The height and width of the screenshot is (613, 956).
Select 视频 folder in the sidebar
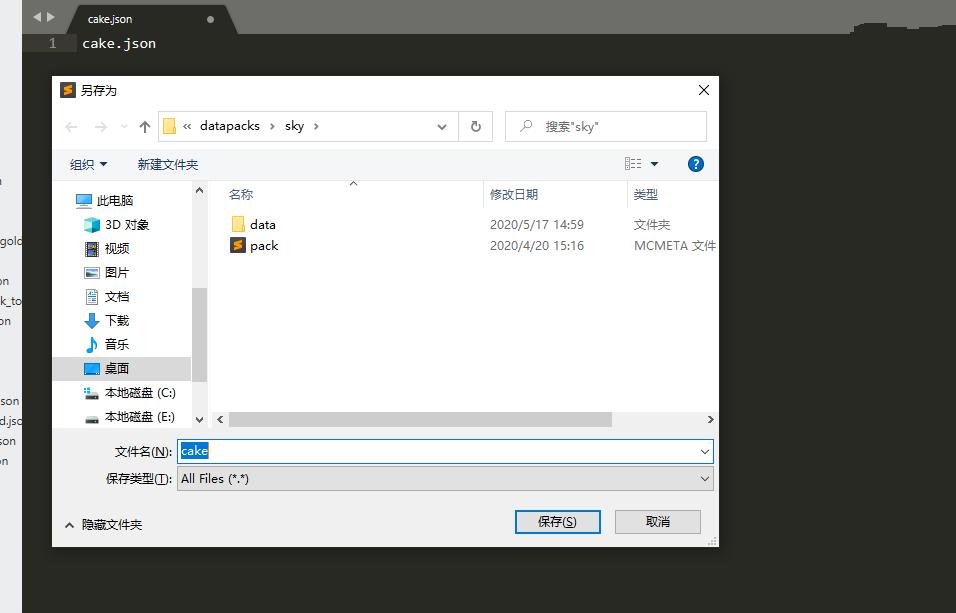coord(117,248)
